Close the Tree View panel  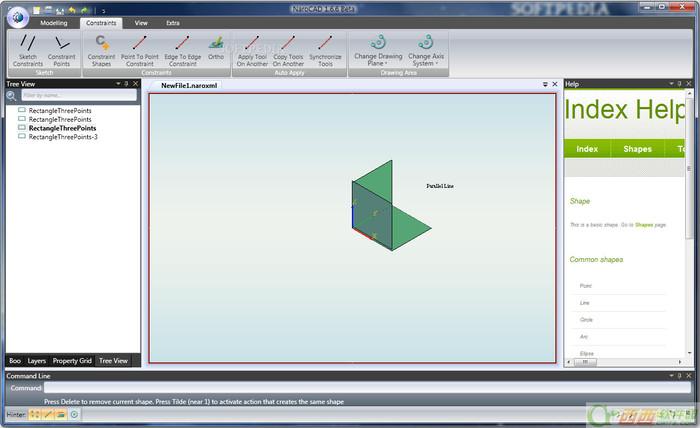(136, 83)
